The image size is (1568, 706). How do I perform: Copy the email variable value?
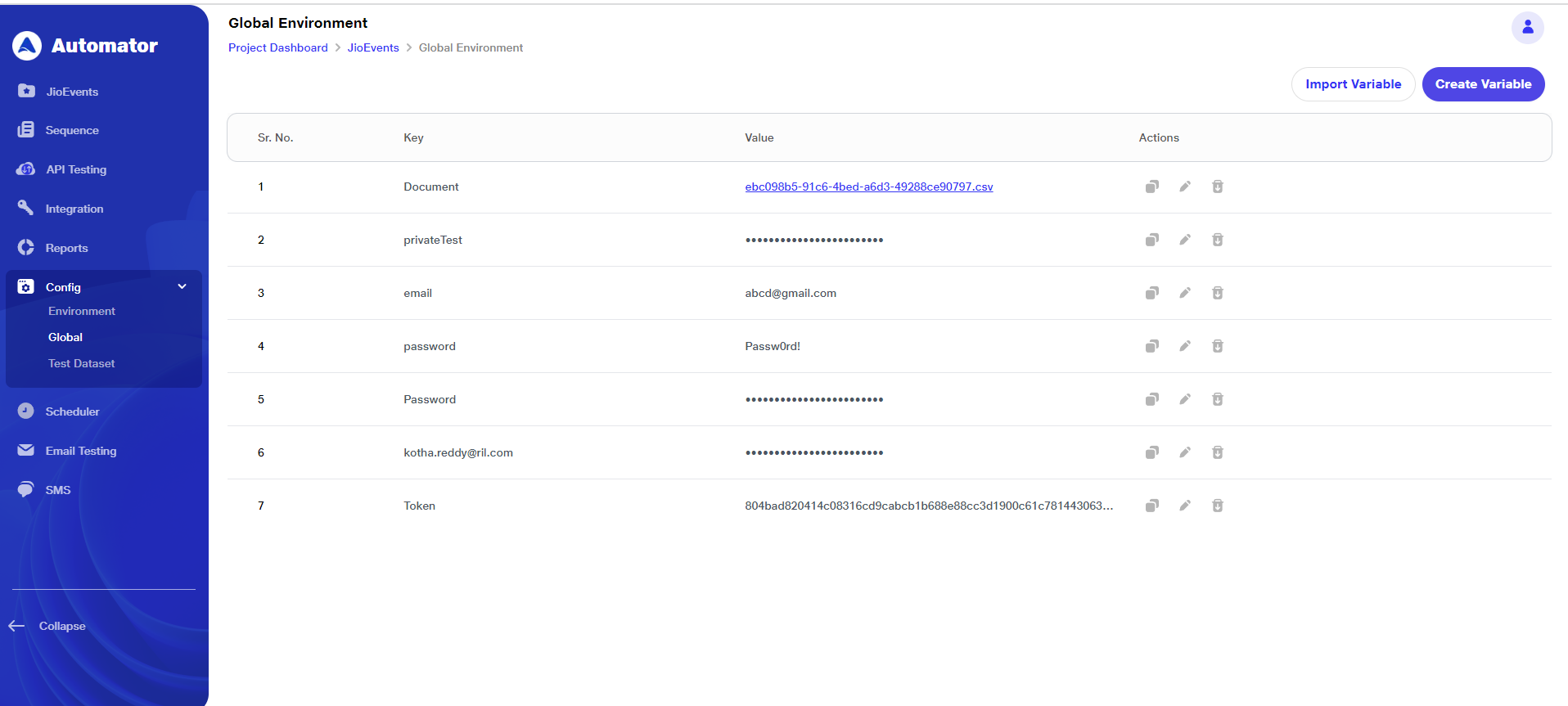pyautogui.click(x=1151, y=293)
